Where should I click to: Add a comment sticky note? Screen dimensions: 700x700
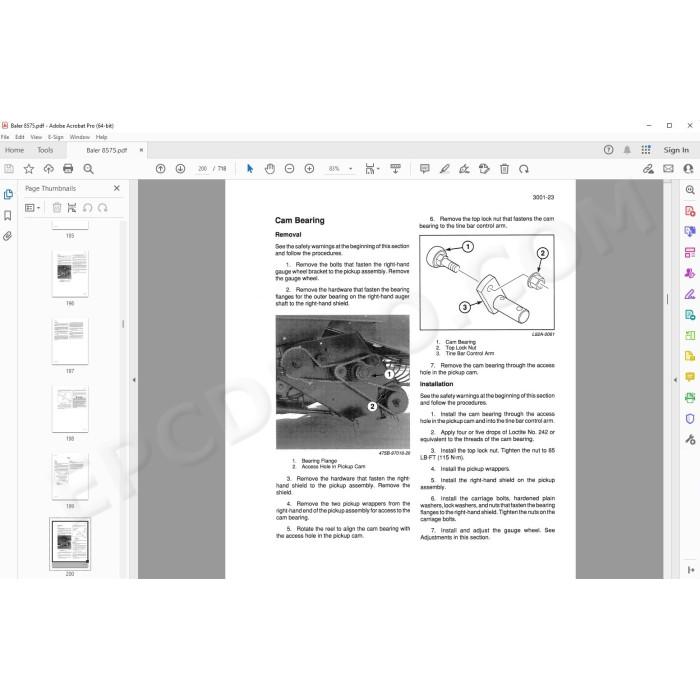click(425, 169)
